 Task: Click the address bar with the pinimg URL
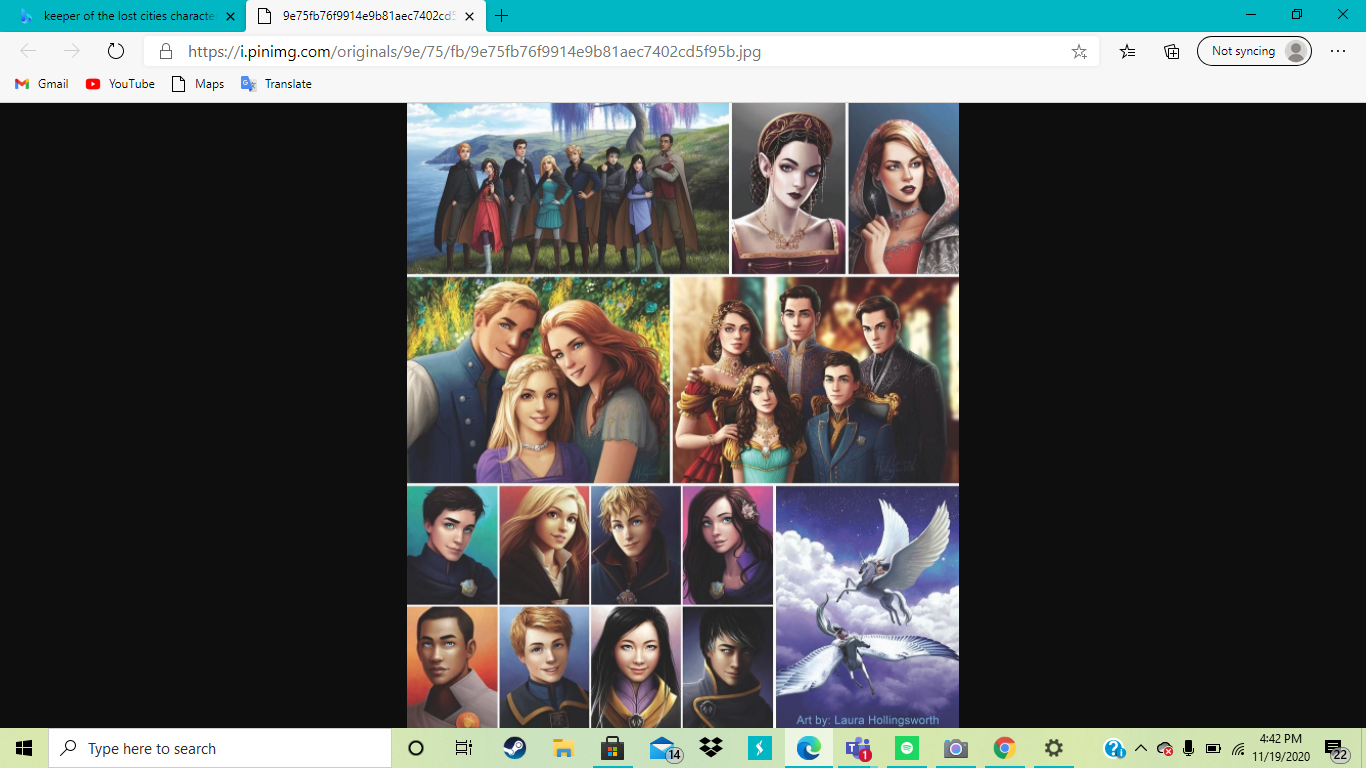click(620, 51)
